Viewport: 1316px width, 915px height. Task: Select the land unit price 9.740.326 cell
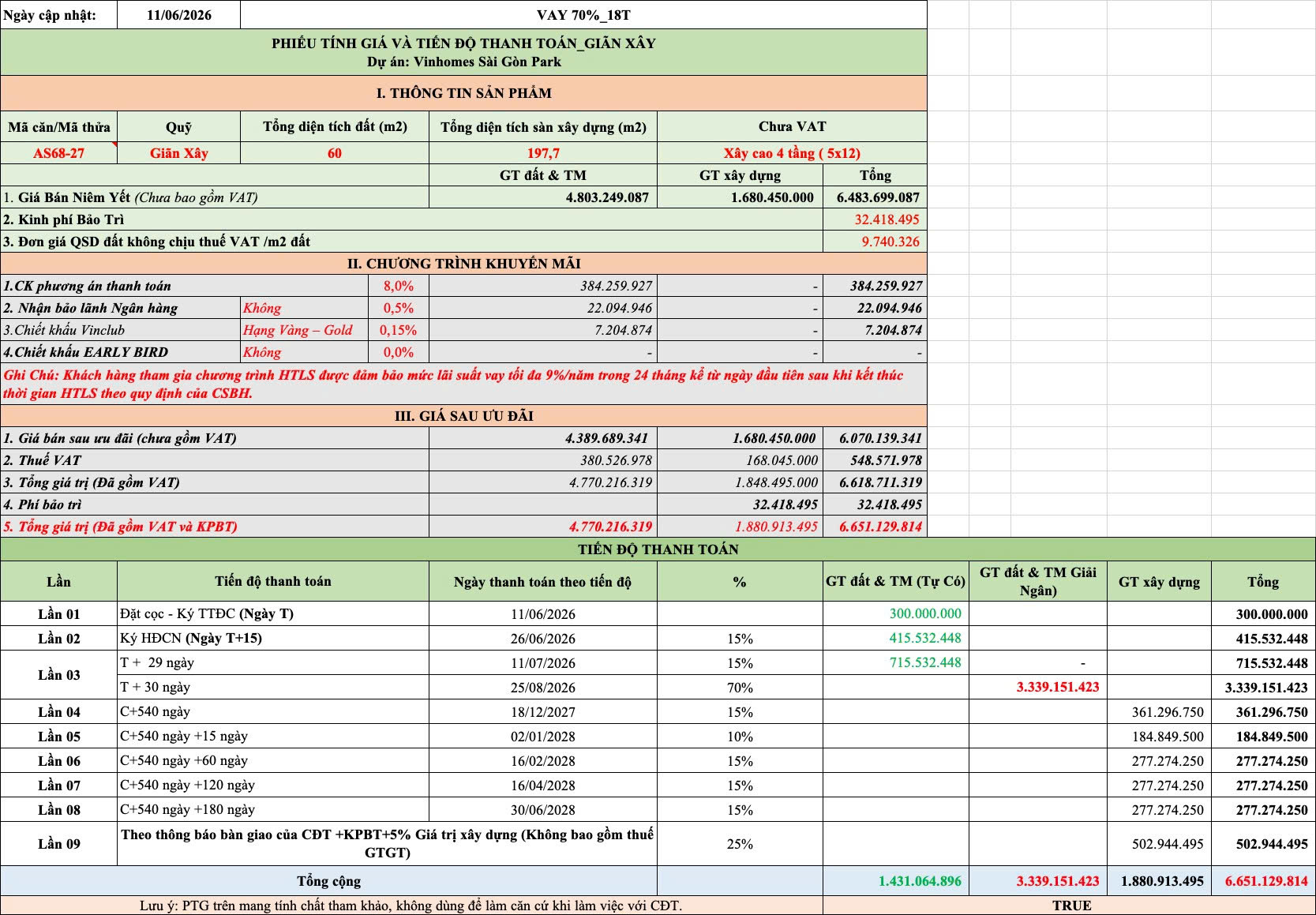pos(875,242)
